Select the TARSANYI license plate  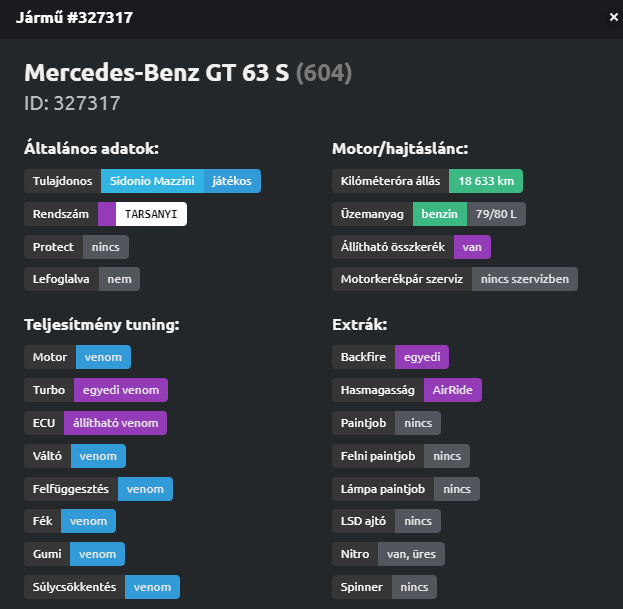(151, 214)
